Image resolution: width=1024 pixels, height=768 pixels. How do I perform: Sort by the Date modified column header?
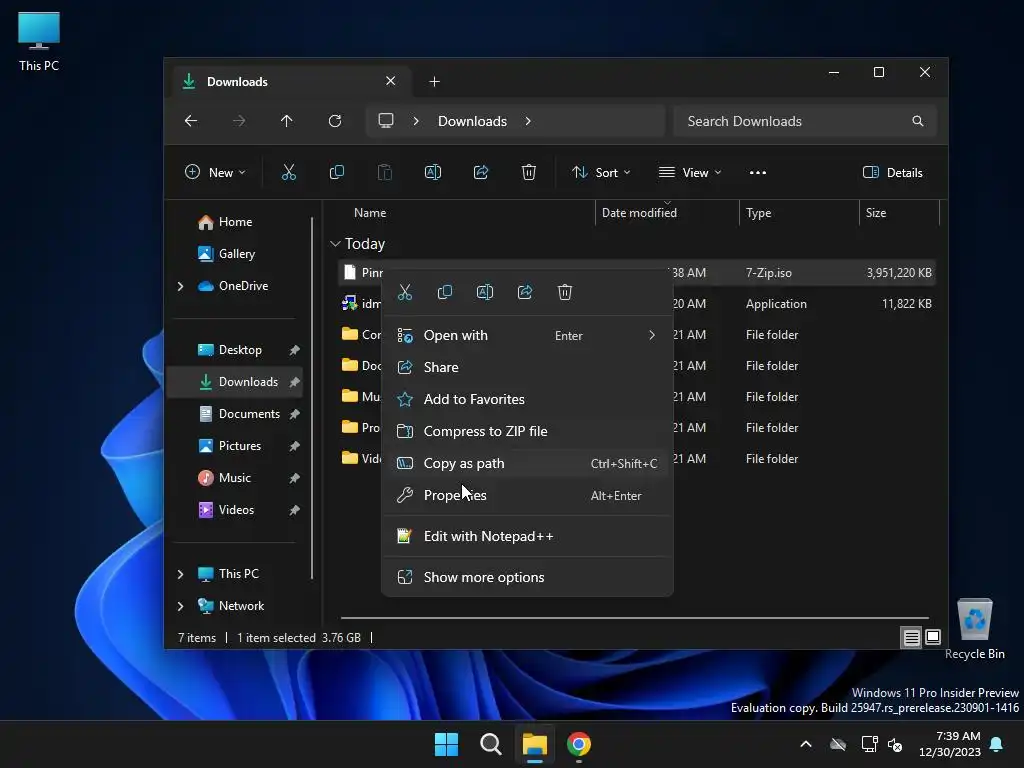[x=667, y=213]
